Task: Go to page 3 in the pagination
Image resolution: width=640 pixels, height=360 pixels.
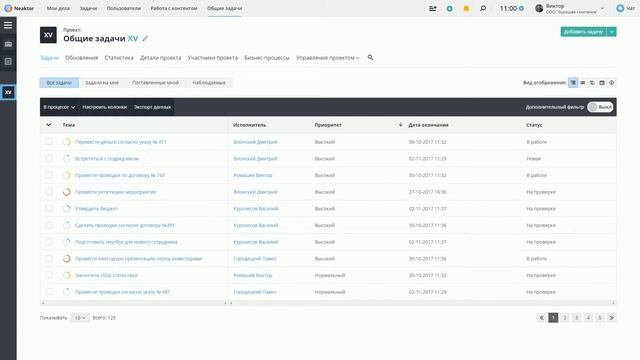Action: click(576, 318)
